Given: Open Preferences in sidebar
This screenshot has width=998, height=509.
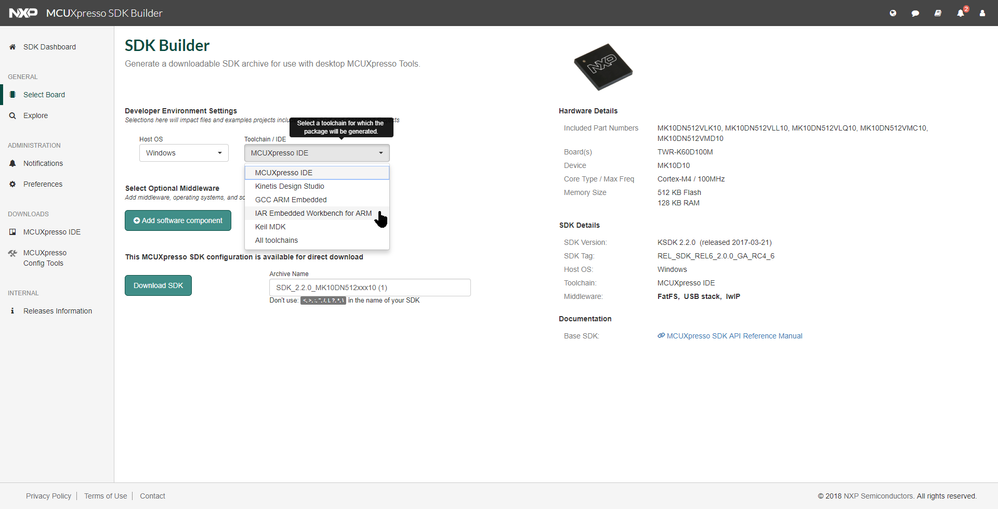Looking at the screenshot, I should coord(43,185).
